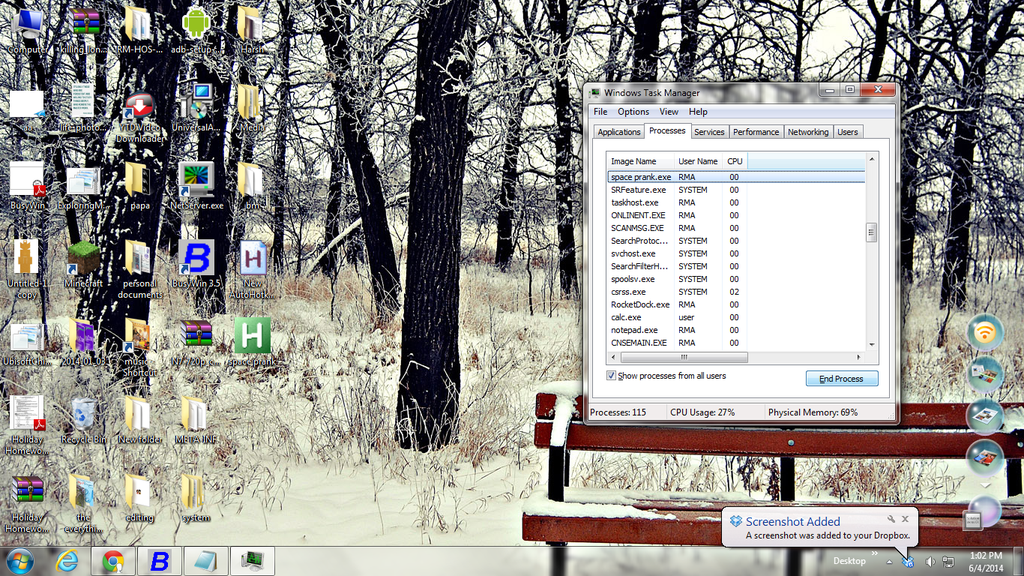Click the Windows Start button

click(x=20, y=561)
